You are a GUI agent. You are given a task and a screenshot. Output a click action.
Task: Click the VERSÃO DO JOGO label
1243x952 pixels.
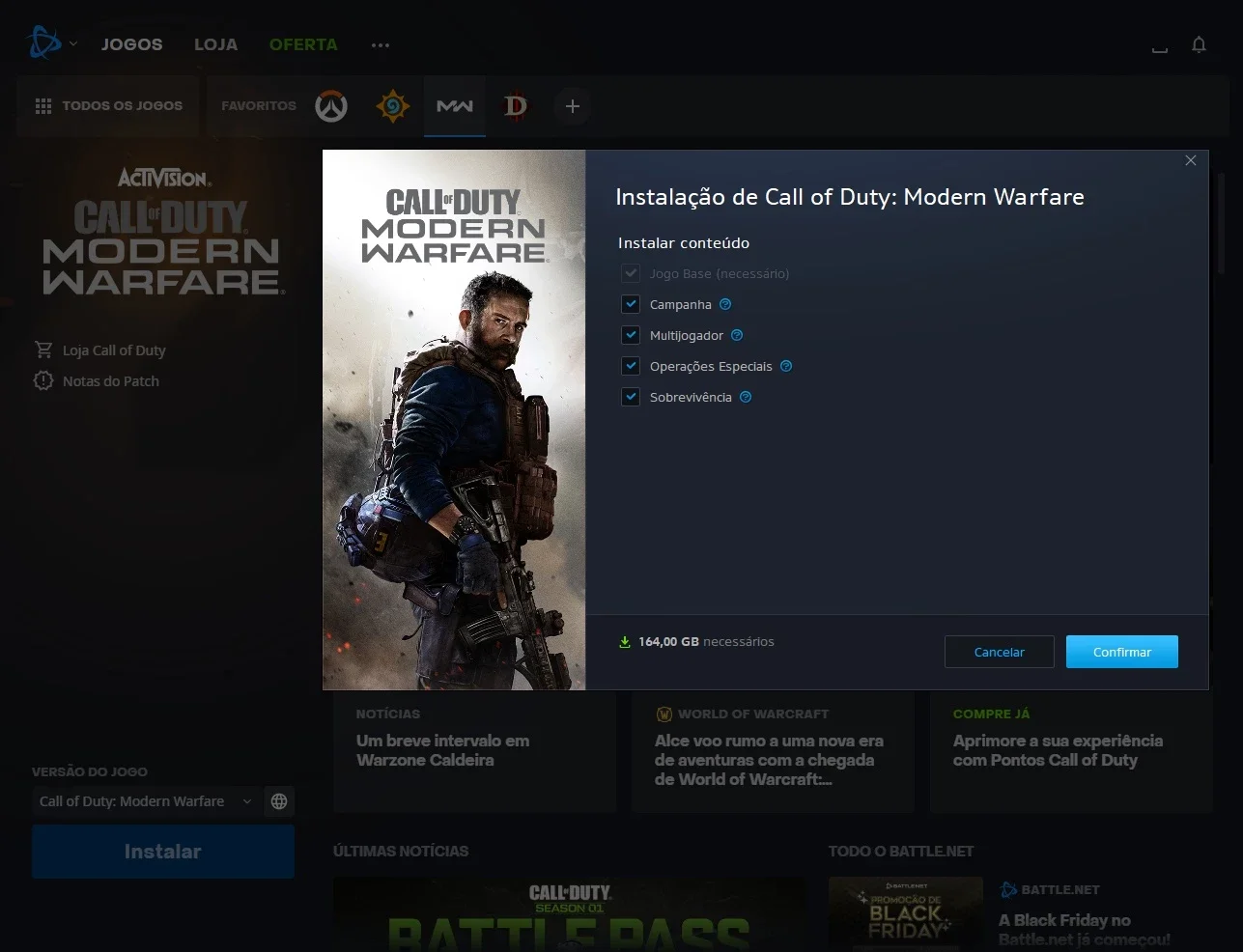pyautogui.click(x=90, y=772)
